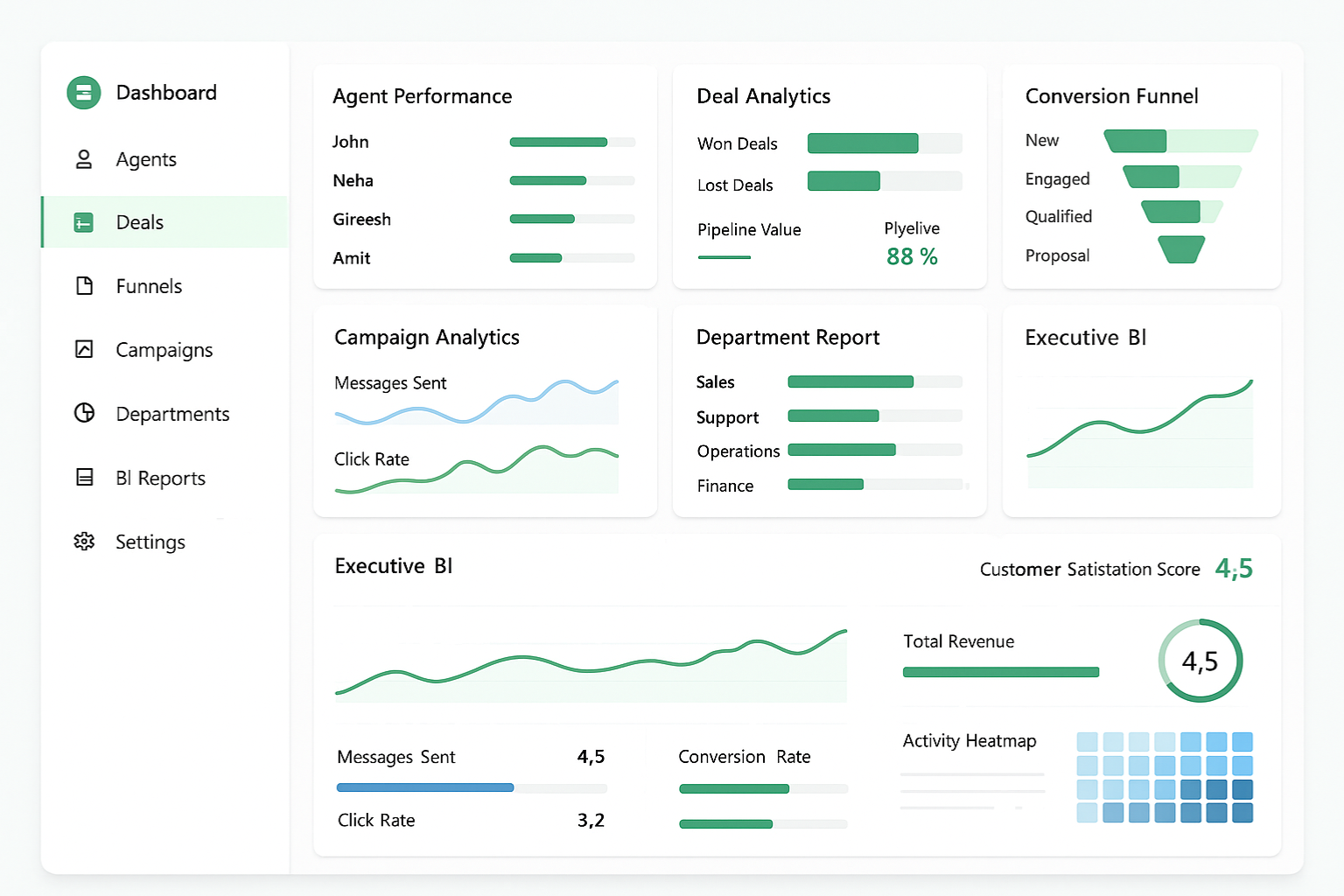Screen dimensions: 1344x896
Task: Select the Departments pie-chart icon
Action: click(83, 413)
